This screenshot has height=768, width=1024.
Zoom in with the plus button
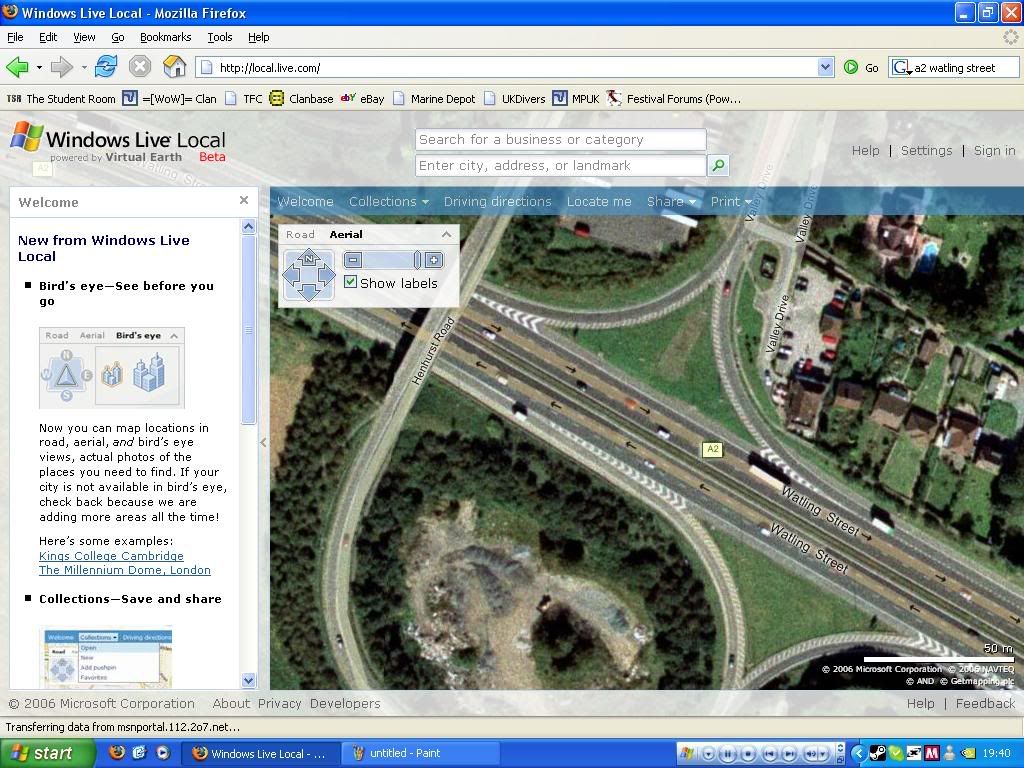[434, 260]
